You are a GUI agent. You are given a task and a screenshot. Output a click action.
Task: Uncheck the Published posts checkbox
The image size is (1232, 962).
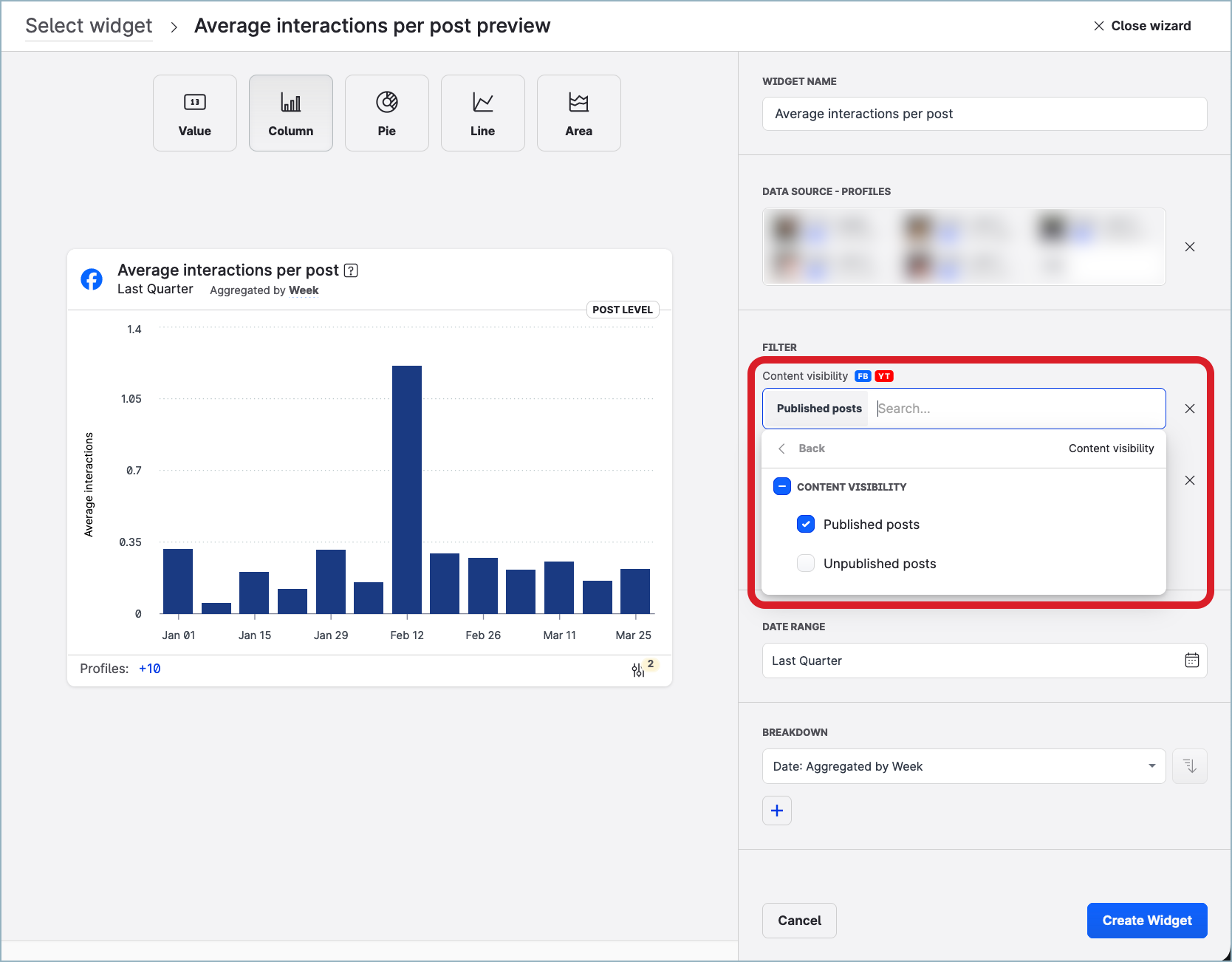point(806,524)
